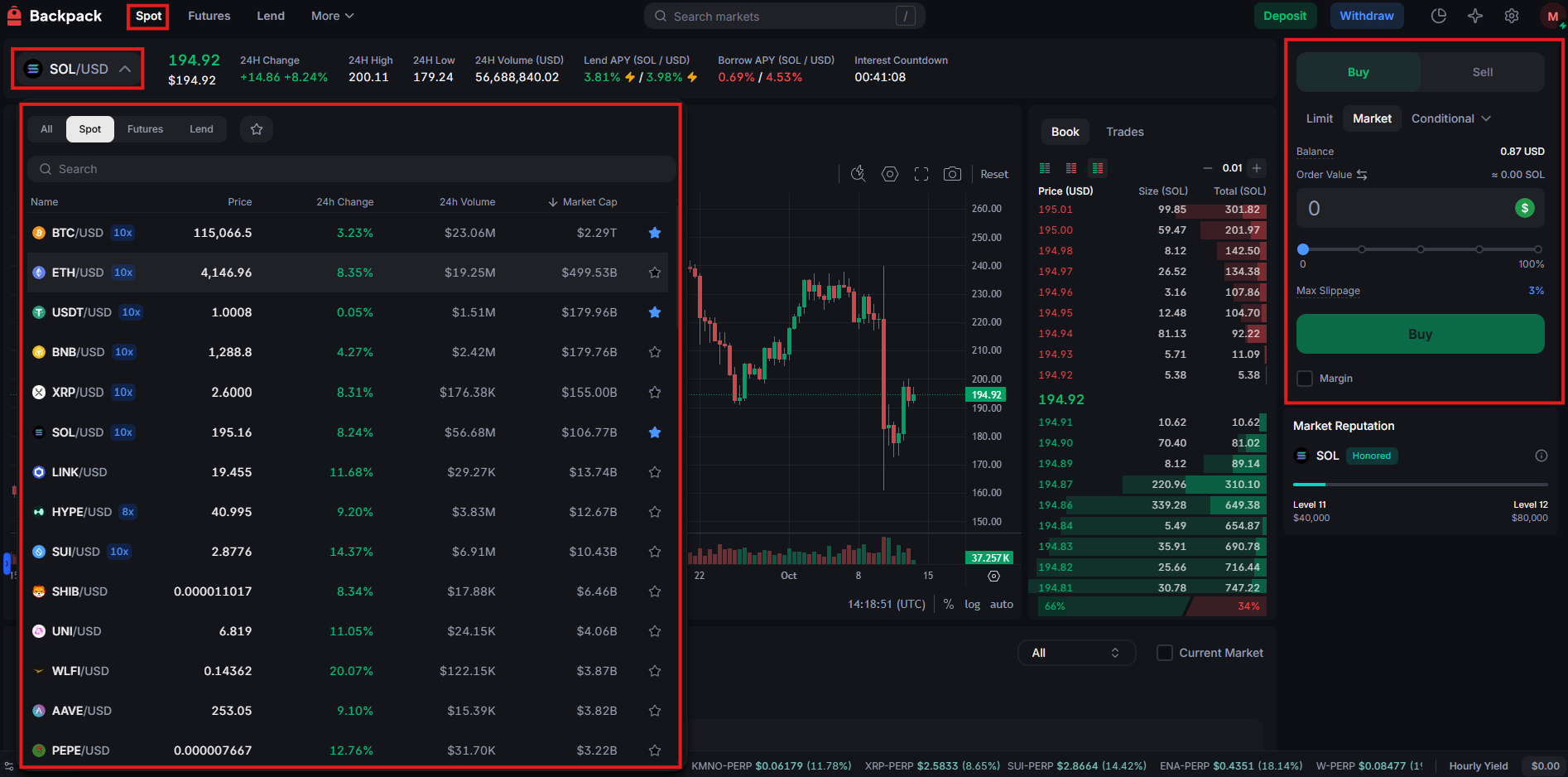
Task: Favorite LINK/USD with its star
Action: click(x=655, y=472)
